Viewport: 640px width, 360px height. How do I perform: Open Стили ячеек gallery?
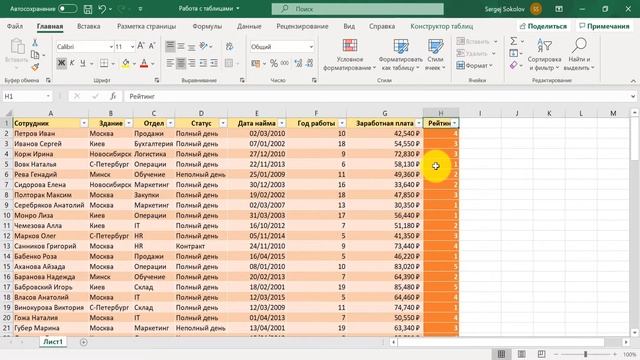(x=435, y=55)
